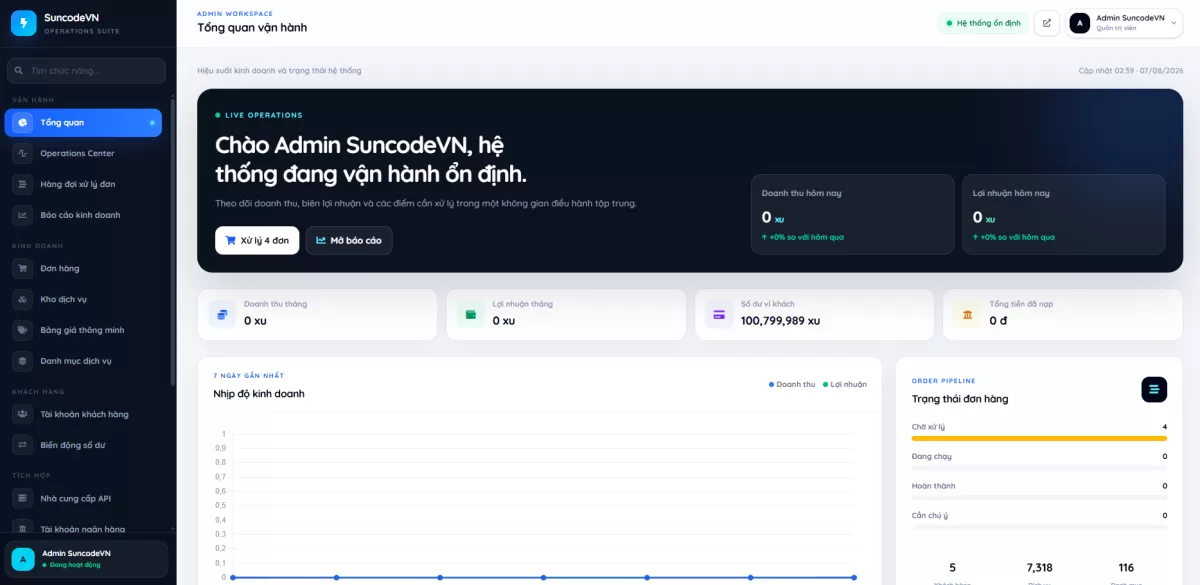Click the Xử lý 4 đơn button
The width and height of the screenshot is (1200, 585).
pos(257,240)
